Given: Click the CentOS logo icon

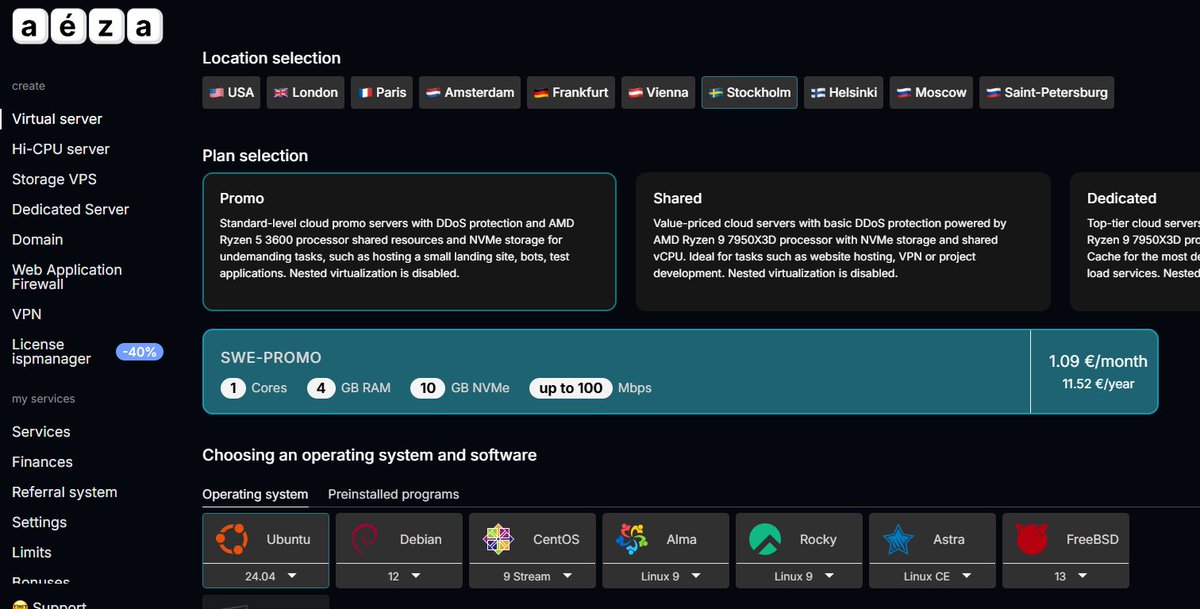Looking at the screenshot, I should point(498,539).
